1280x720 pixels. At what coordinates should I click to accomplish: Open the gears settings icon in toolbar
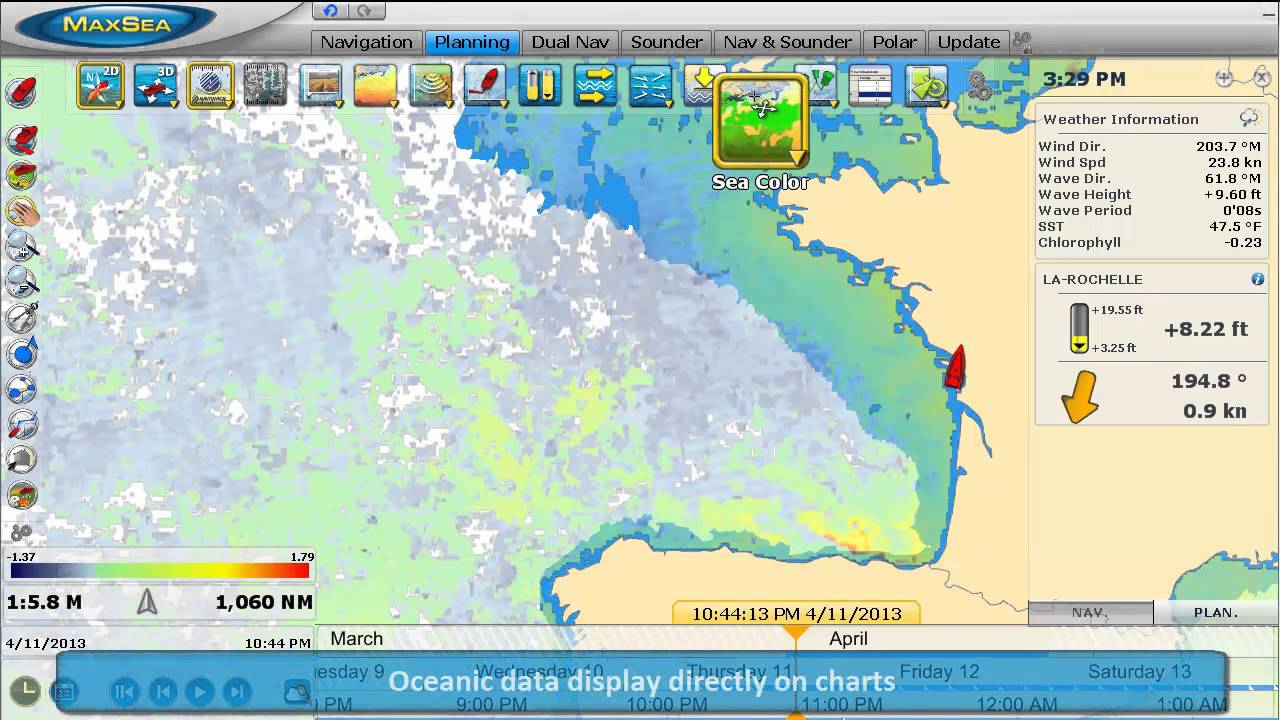coord(980,88)
